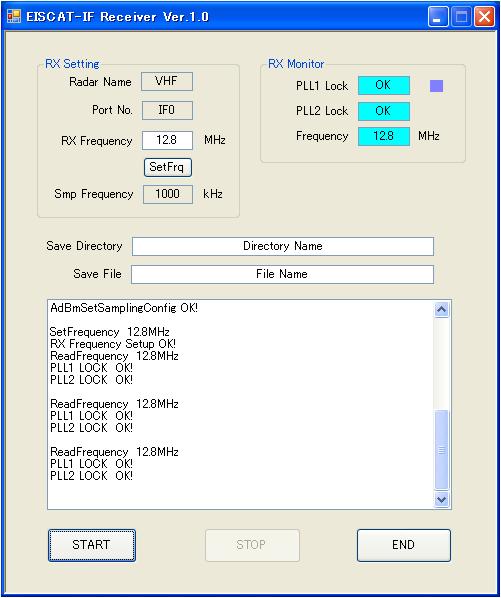Click the PLL2 Lock OK indicator

tap(384, 111)
